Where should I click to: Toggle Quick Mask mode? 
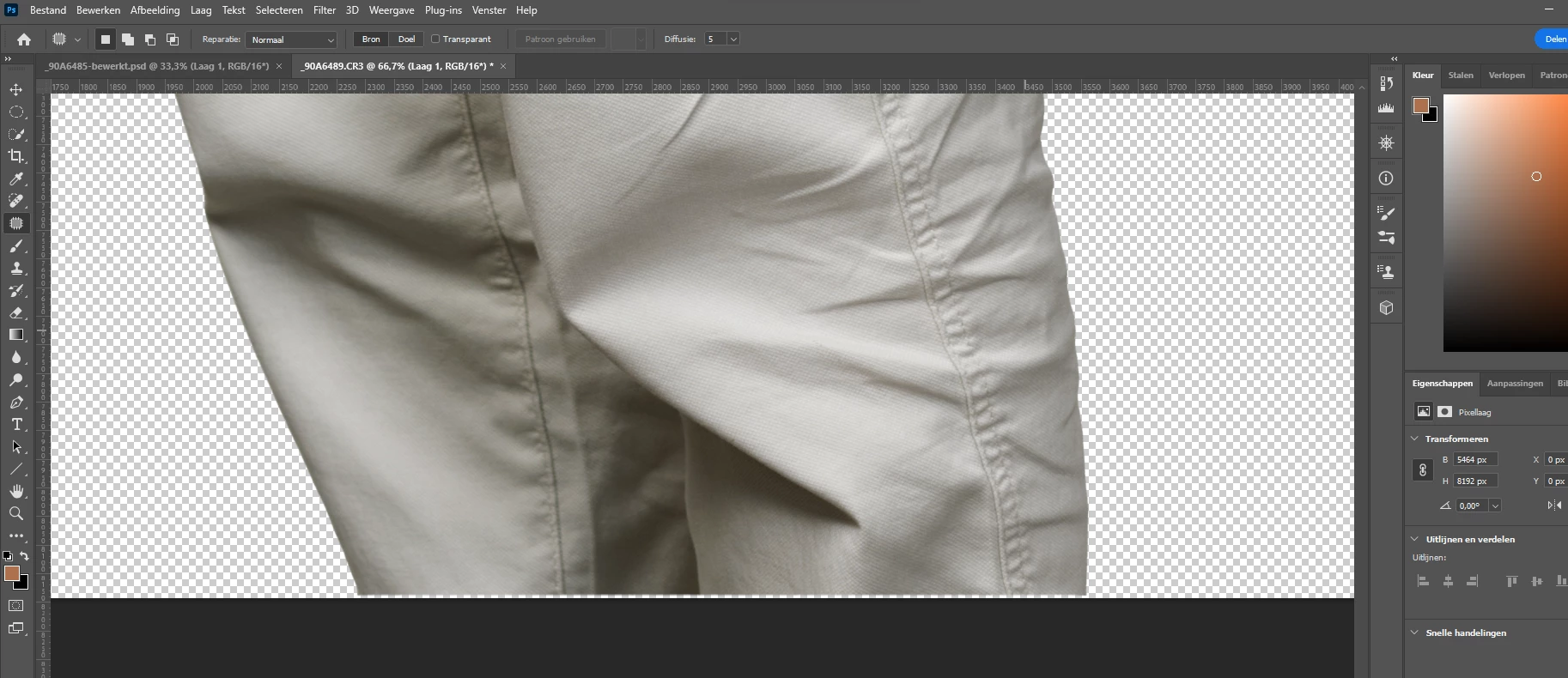pos(16,606)
